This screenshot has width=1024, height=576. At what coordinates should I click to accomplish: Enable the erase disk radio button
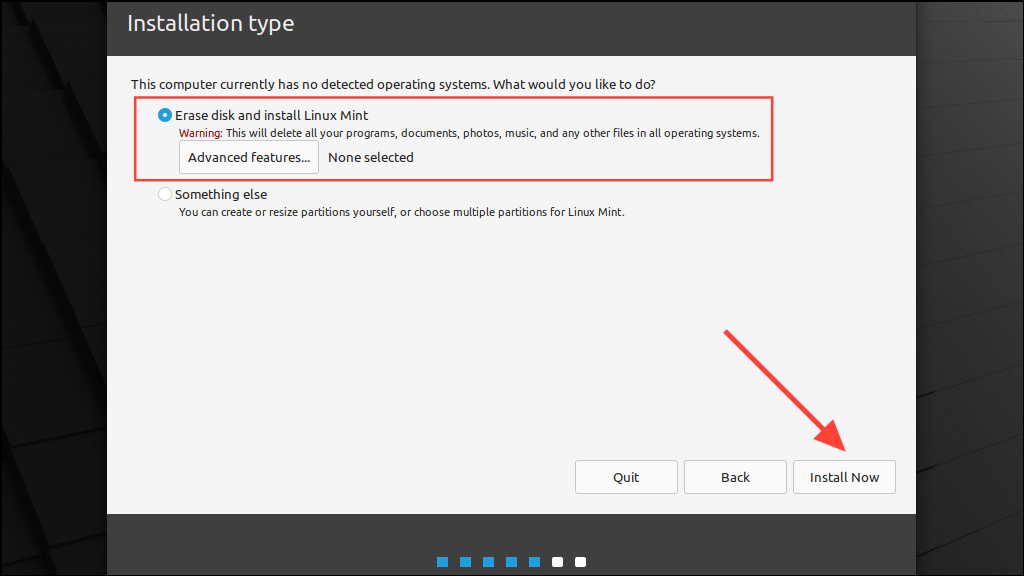164,115
